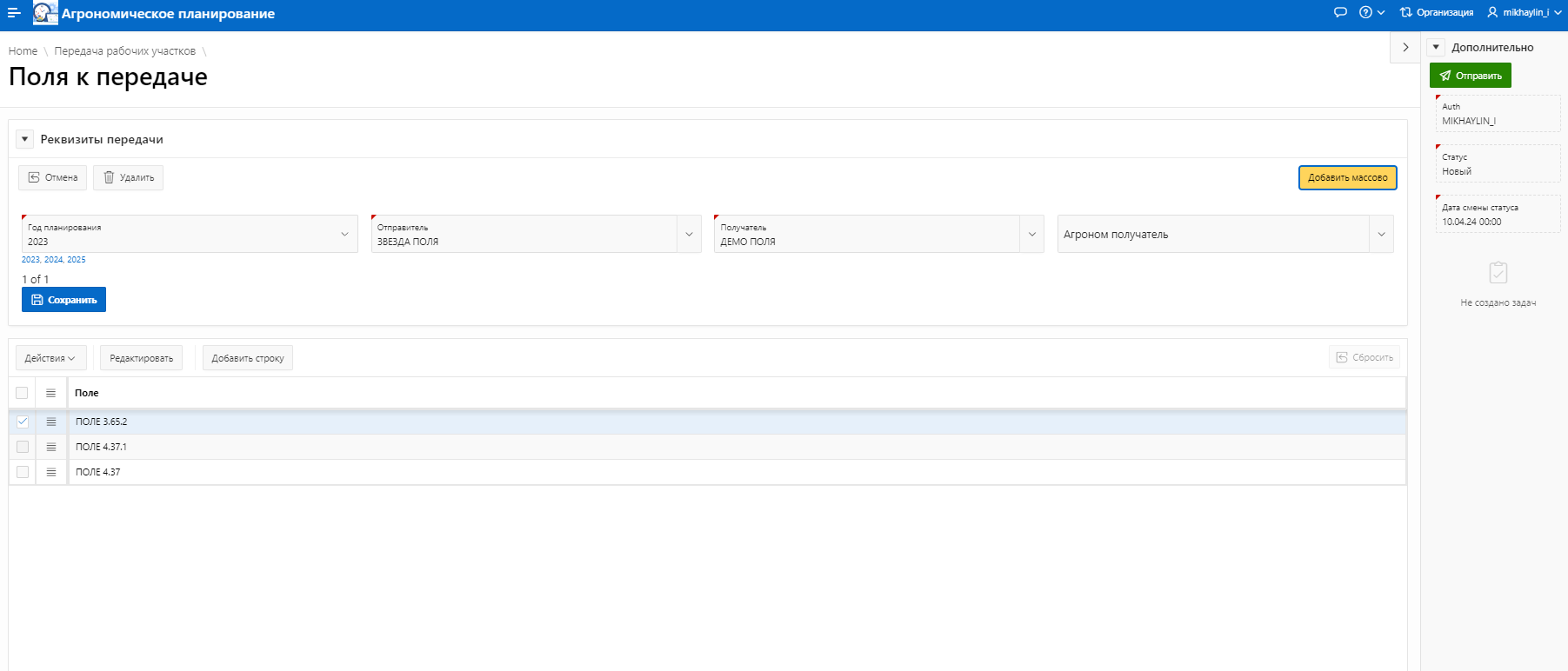The width and height of the screenshot is (1568, 671).
Task: Check the ПОЛЕ 4.37.1 row checkbox
Action: click(x=23, y=447)
